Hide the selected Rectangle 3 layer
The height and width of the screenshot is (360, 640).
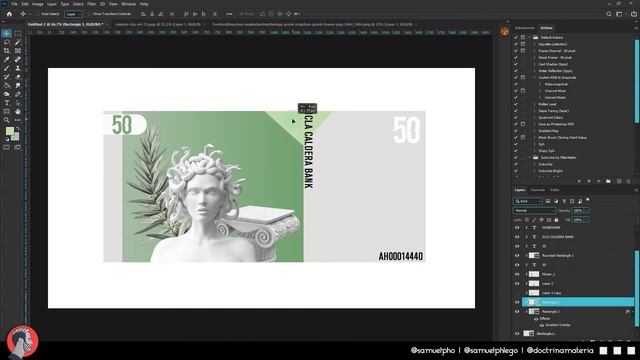point(517,302)
